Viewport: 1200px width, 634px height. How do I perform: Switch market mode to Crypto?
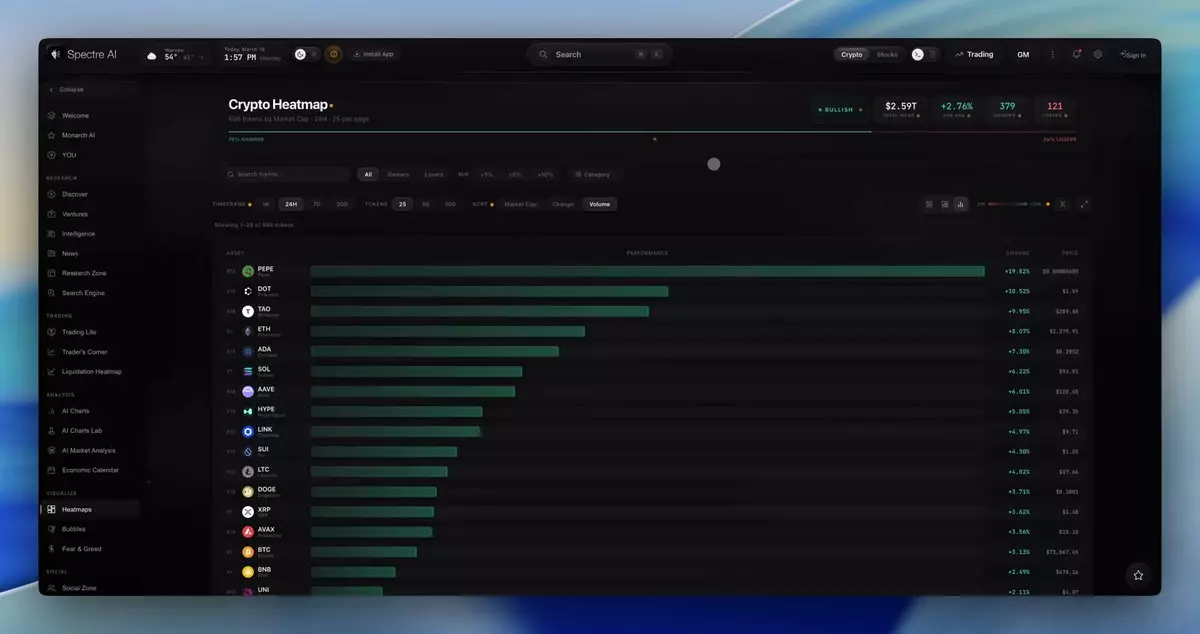pos(852,54)
